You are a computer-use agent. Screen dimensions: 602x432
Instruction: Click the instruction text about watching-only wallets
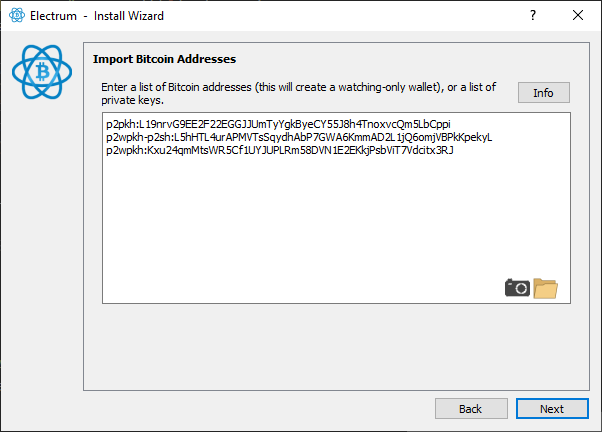299,93
